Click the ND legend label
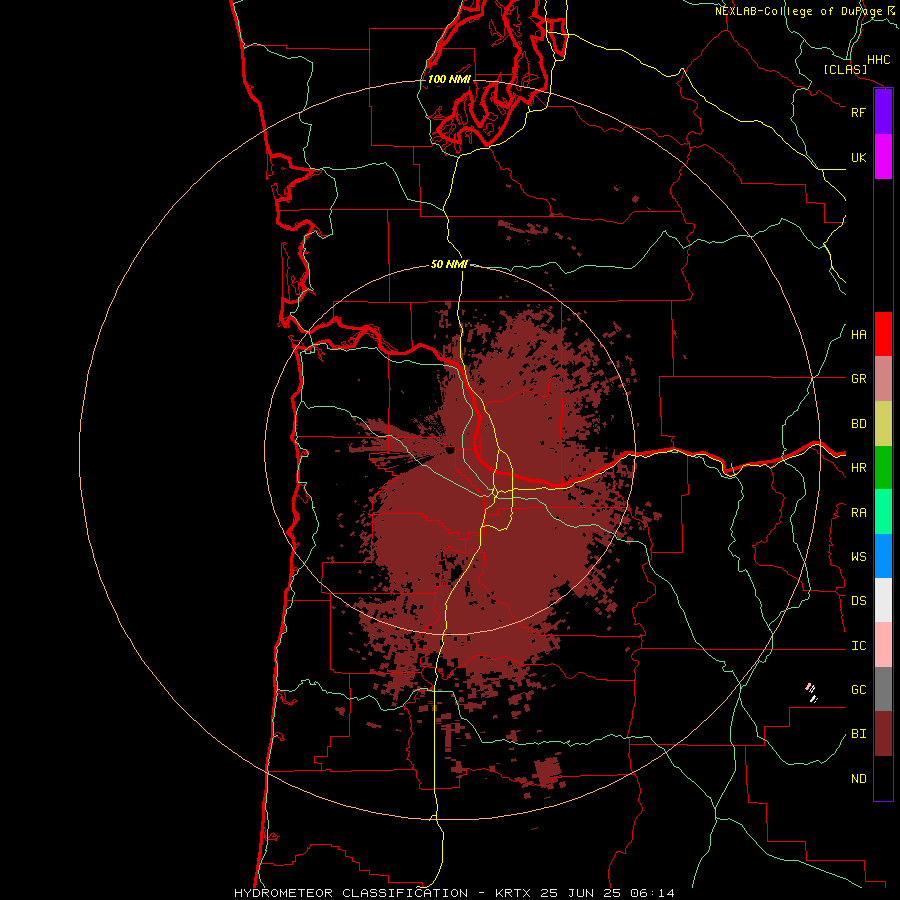The height and width of the screenshot is (900, 900). pos(859,779)
